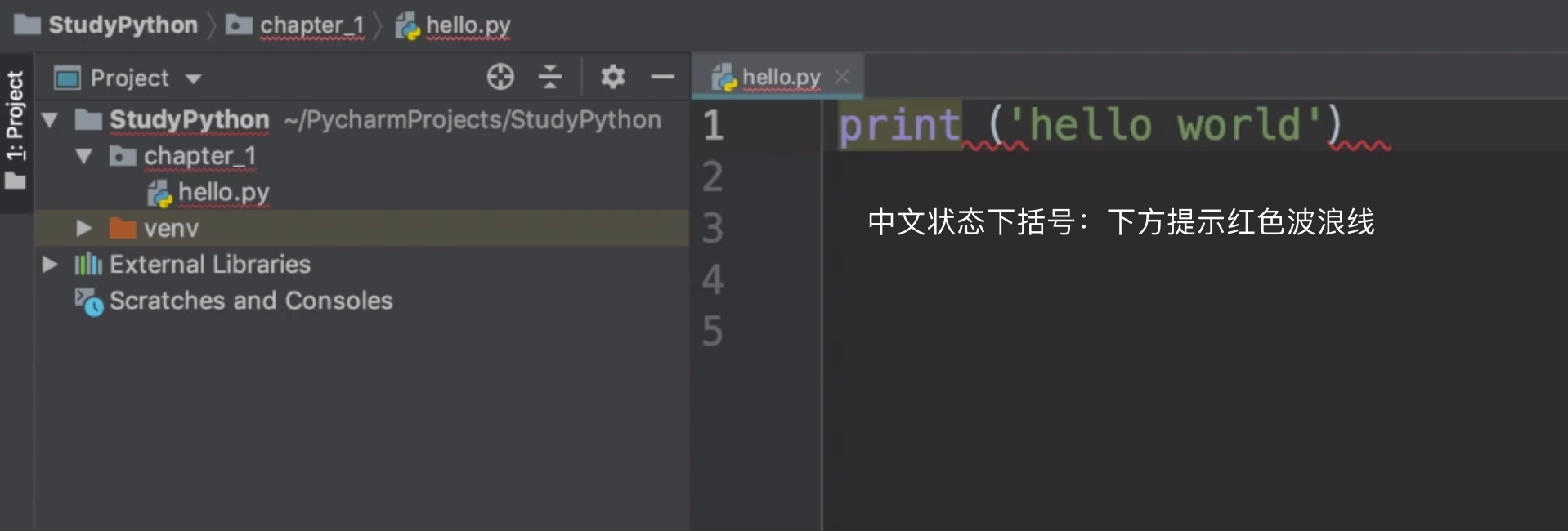Image resolution: width=1568 pixels, height=531 pixels.
Task: Collapse the chapter_1 folder arrow
Action: pos(83,156)
